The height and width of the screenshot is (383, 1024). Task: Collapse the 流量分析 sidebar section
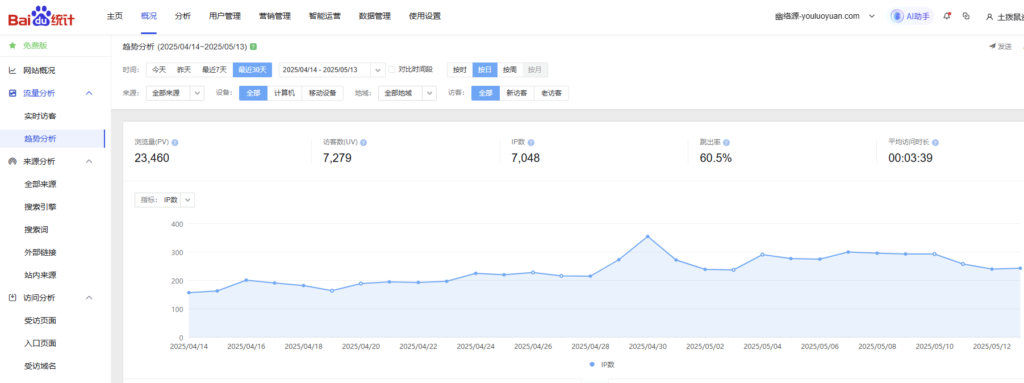[x=89, y=93]
